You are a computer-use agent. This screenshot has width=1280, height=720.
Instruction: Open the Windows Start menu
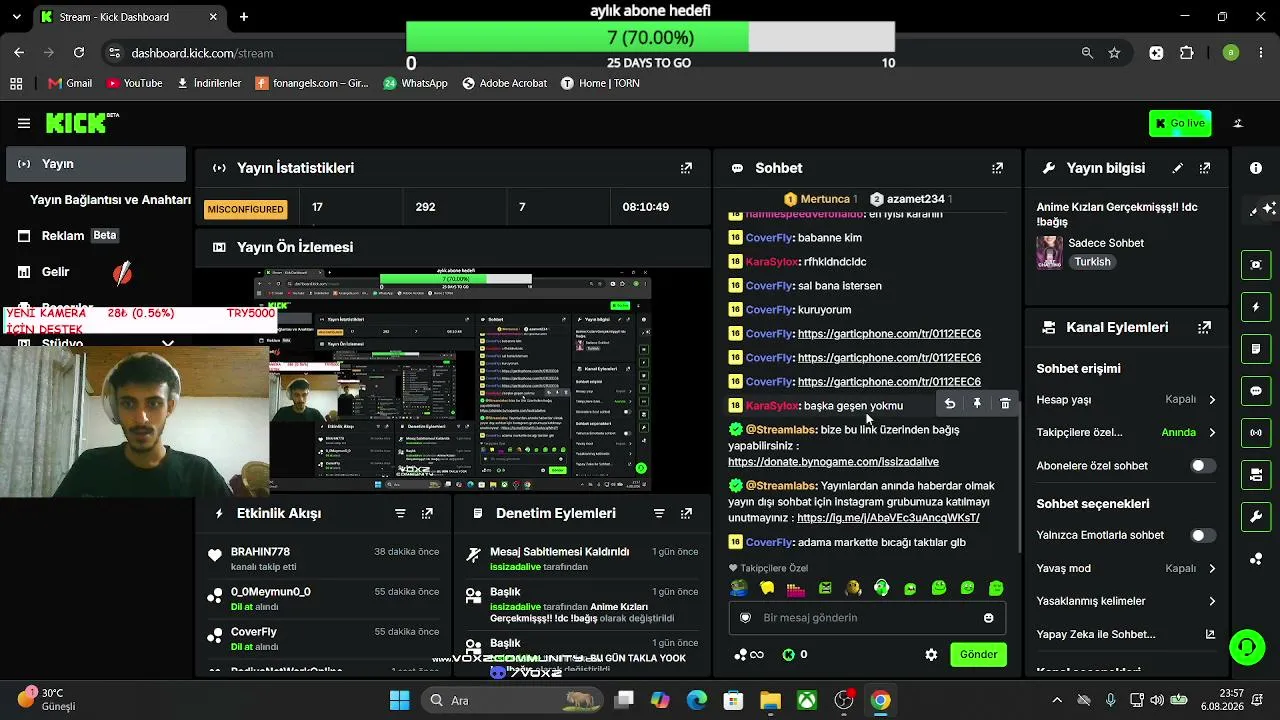pos(399,700)
